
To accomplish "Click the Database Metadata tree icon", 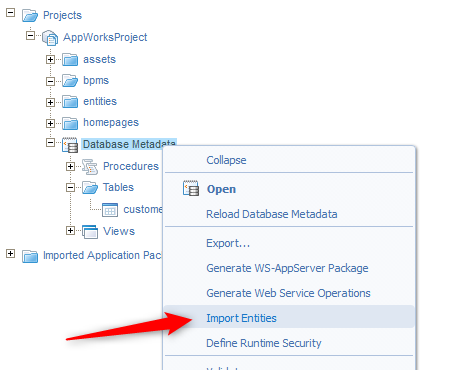I will click(70, 145).
